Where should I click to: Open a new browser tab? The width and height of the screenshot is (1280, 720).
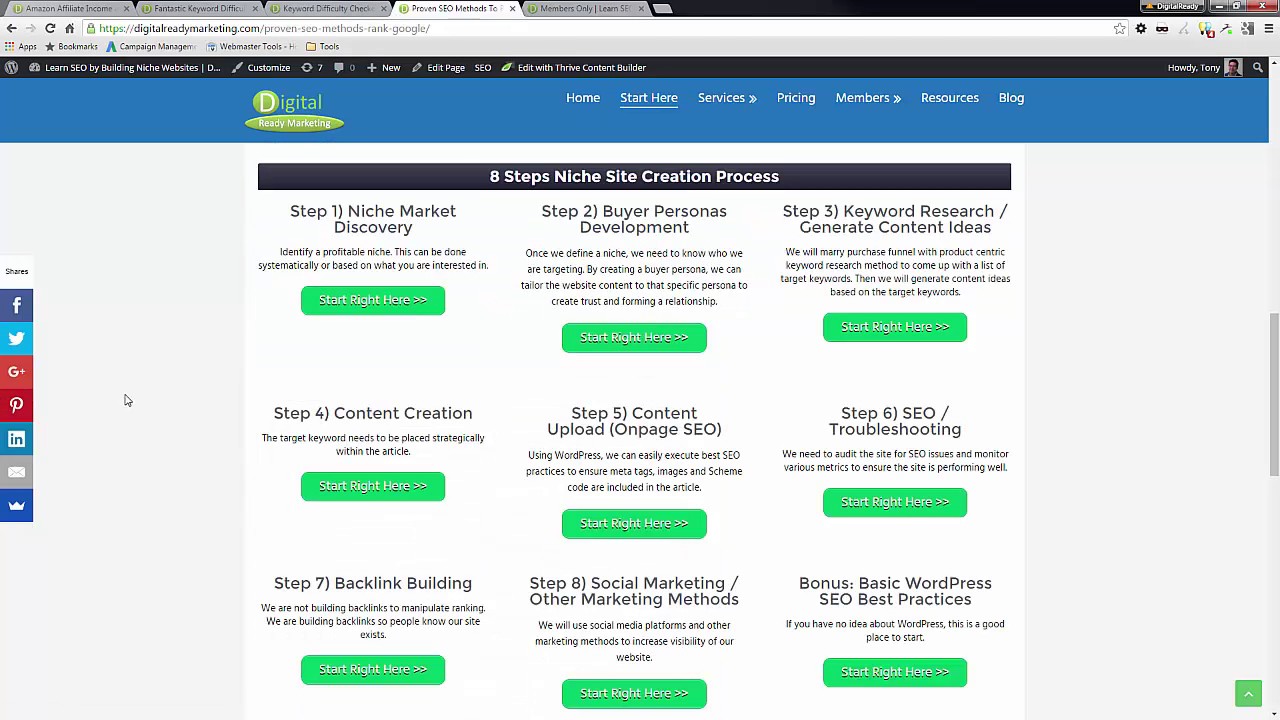coord(662,8)
